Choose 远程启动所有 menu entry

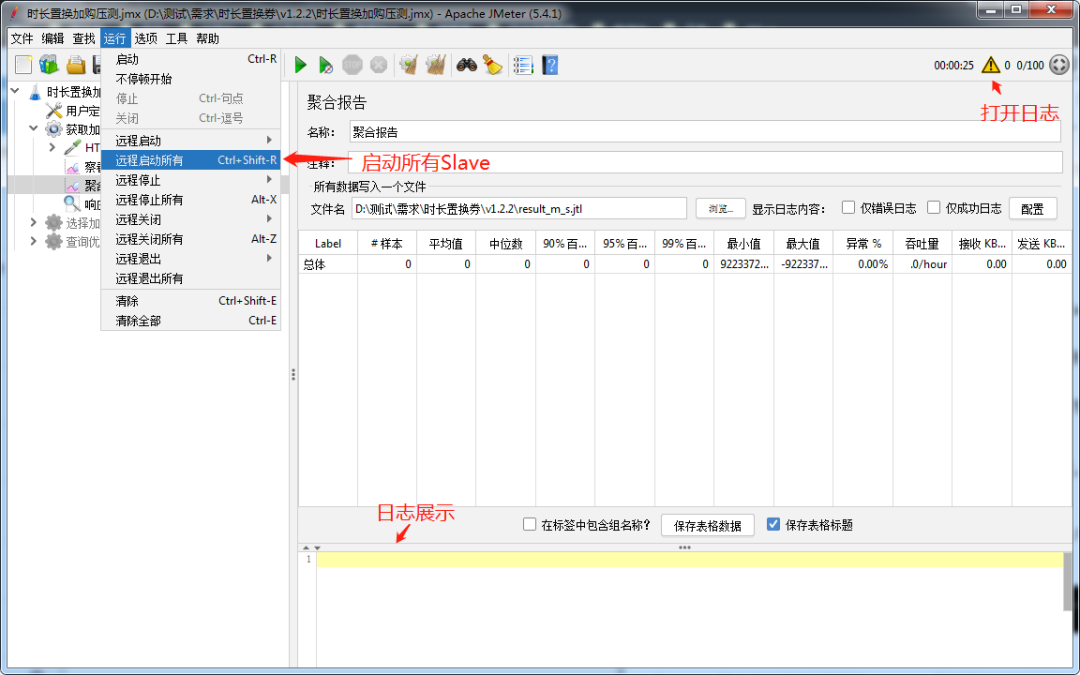[191, 160]
